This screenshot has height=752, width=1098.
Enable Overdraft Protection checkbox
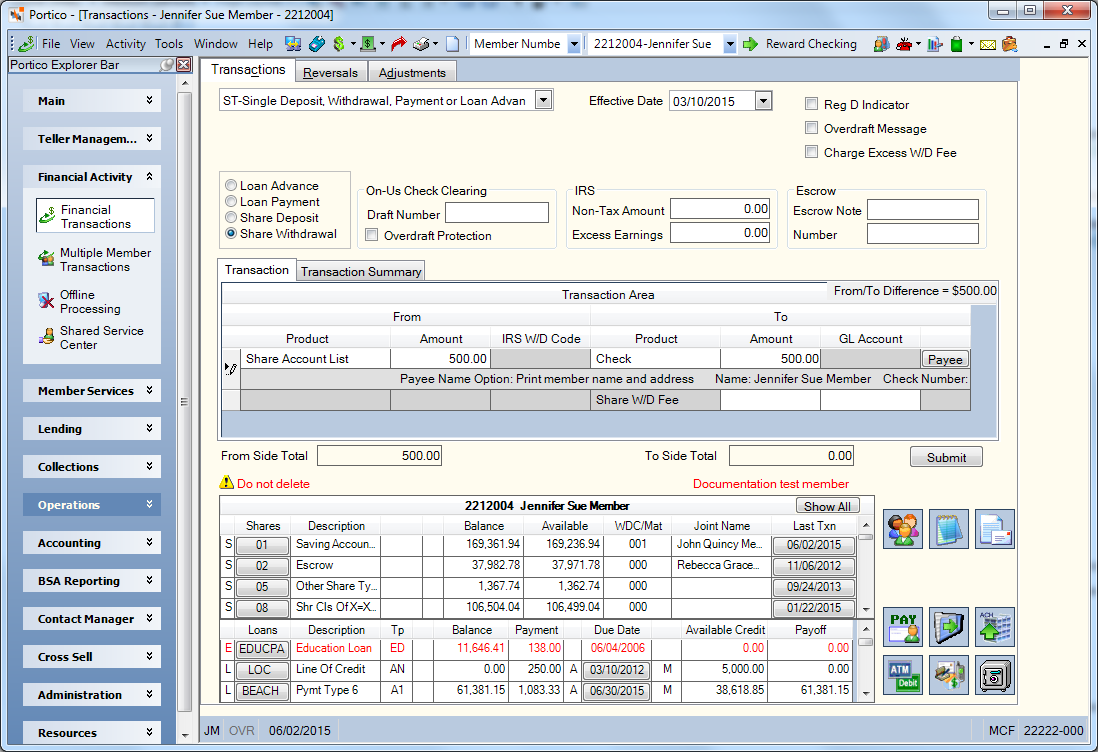click(372, 235)
